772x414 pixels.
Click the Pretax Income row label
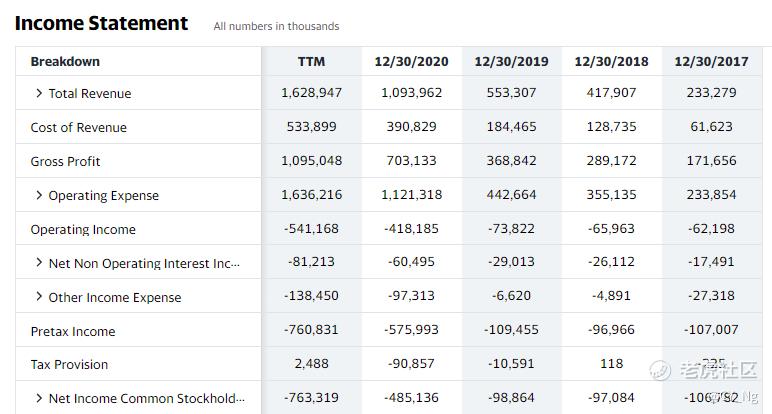pos(73,332)
